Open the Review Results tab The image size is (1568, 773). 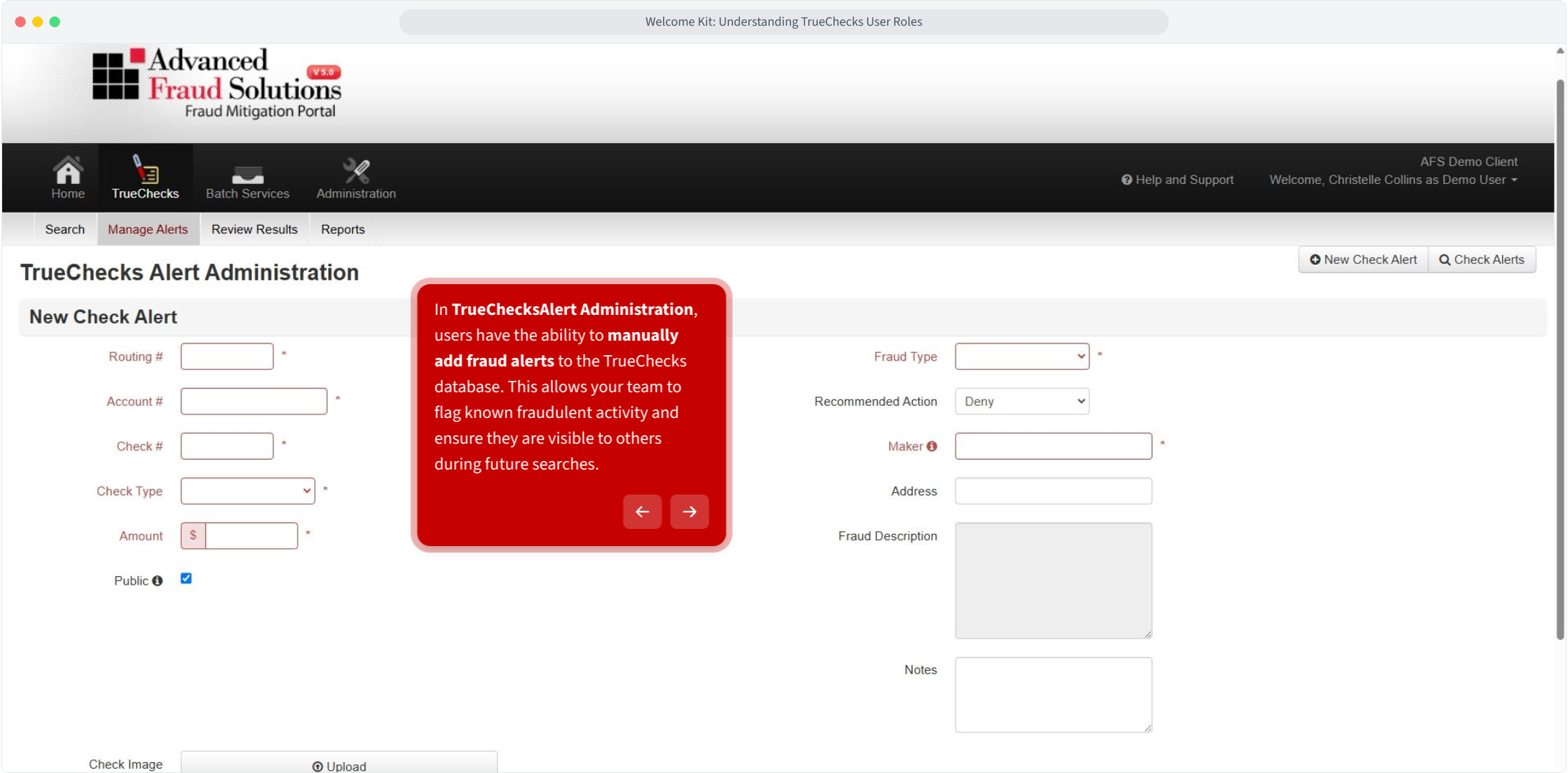tap(255, 229)
